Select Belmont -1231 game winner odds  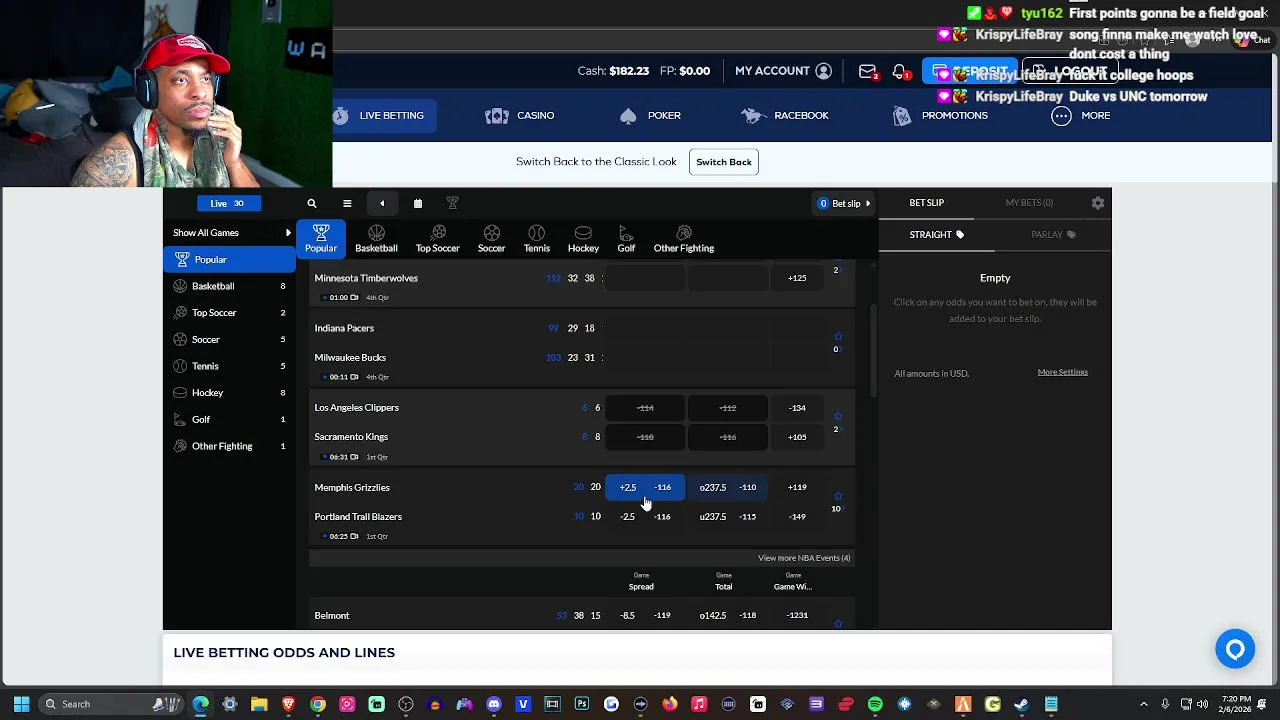pyautogui.click(x=797, y=616)
